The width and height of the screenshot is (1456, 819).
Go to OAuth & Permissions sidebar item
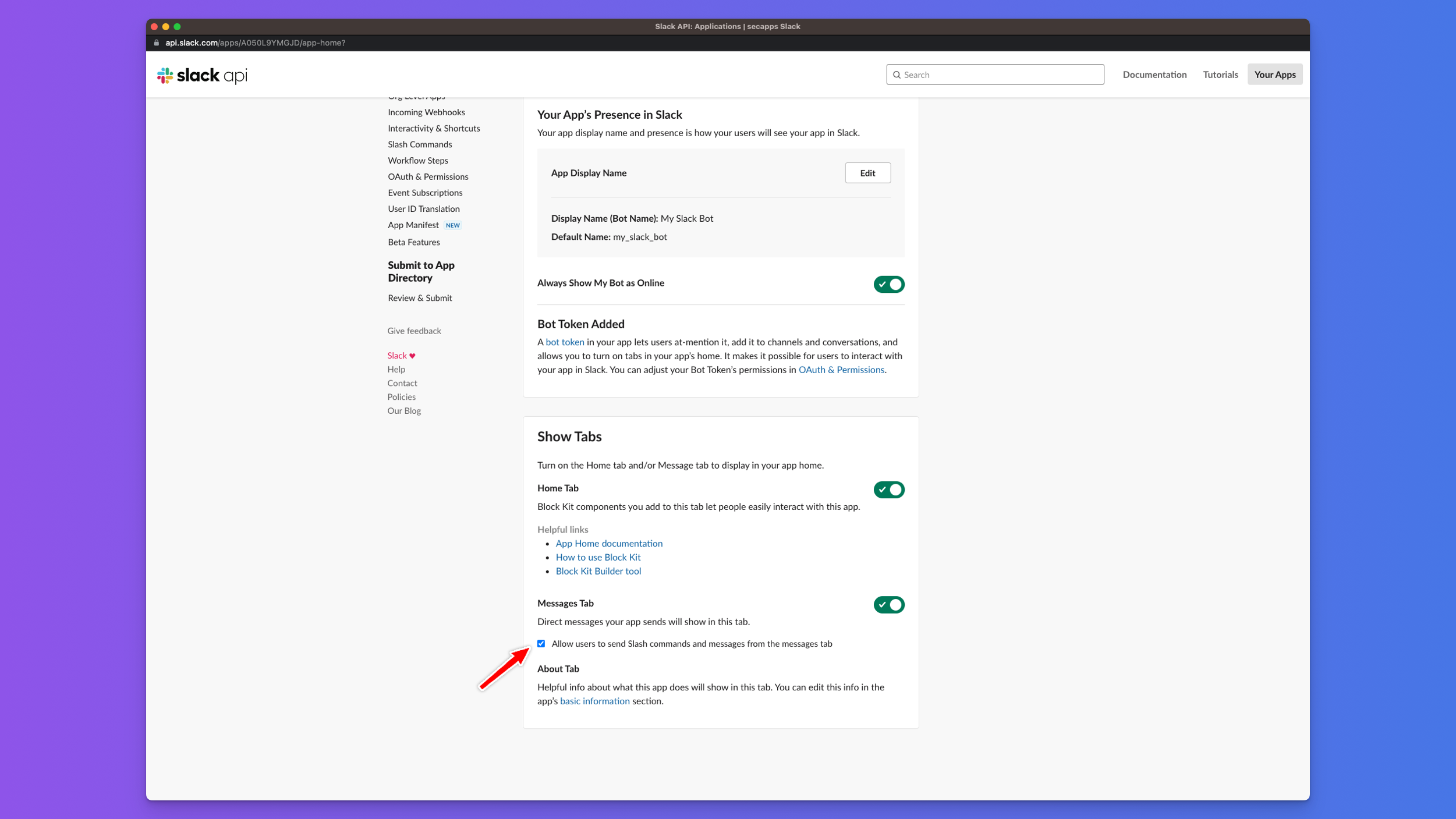tap(428, 176)
